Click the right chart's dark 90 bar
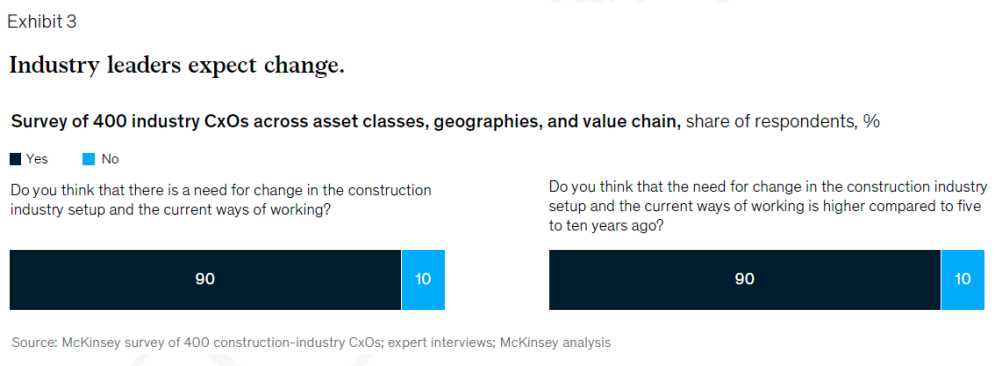 (x=744, y=280)
